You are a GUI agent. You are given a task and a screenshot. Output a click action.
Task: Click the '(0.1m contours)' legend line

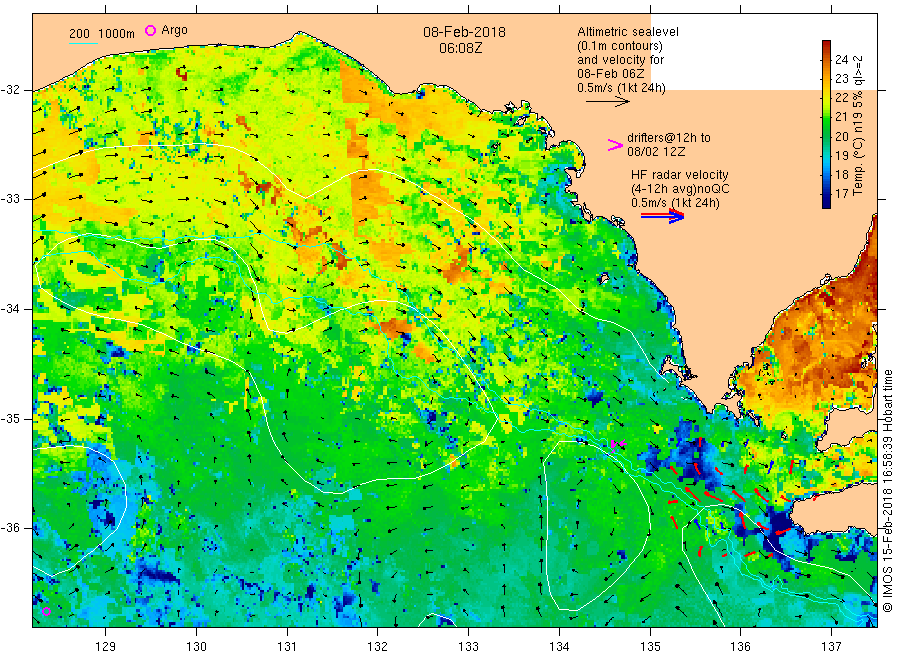click(x=620, y=46)
